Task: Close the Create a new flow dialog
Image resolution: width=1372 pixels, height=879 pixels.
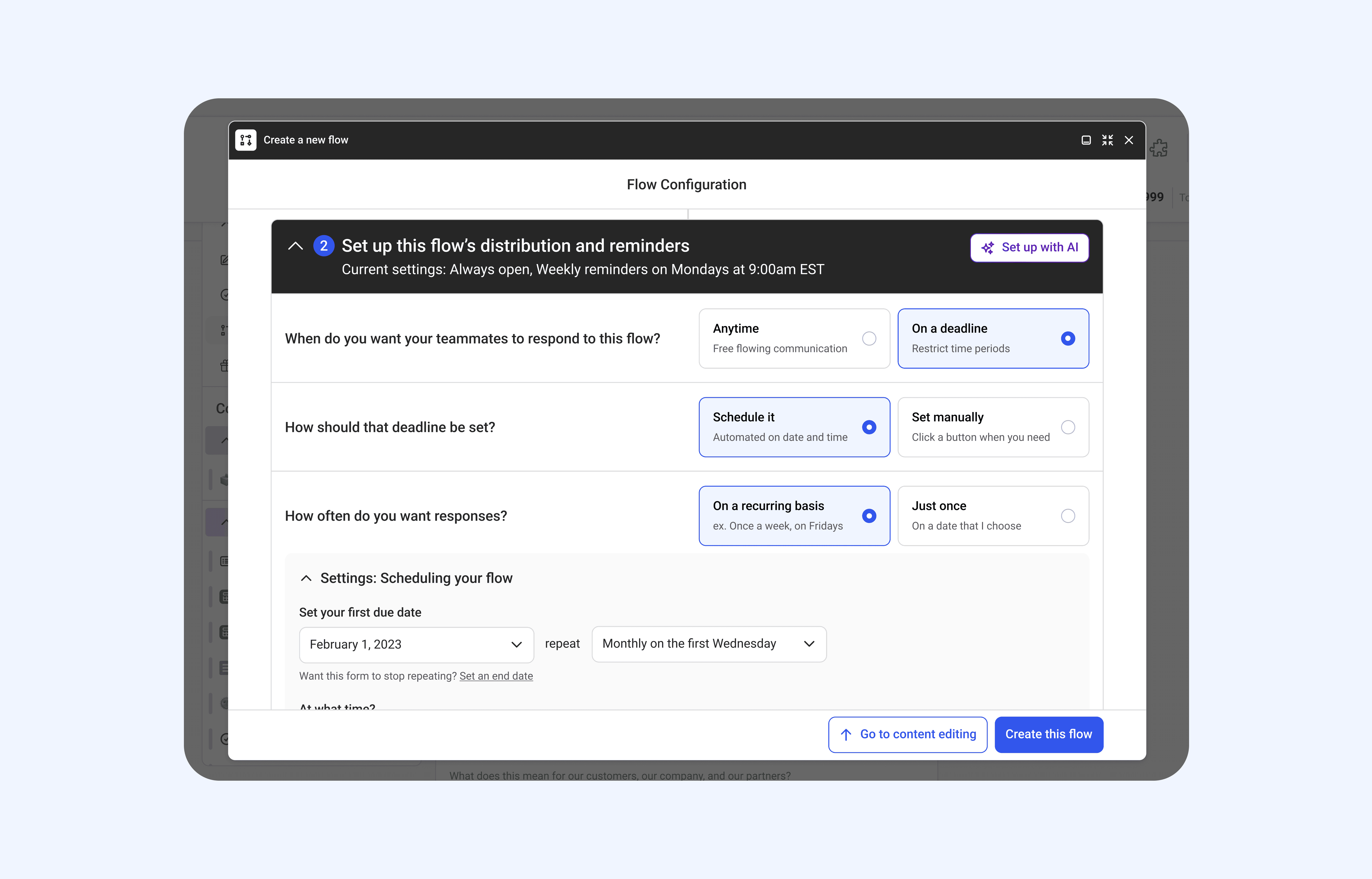Action: point(1128,140)
